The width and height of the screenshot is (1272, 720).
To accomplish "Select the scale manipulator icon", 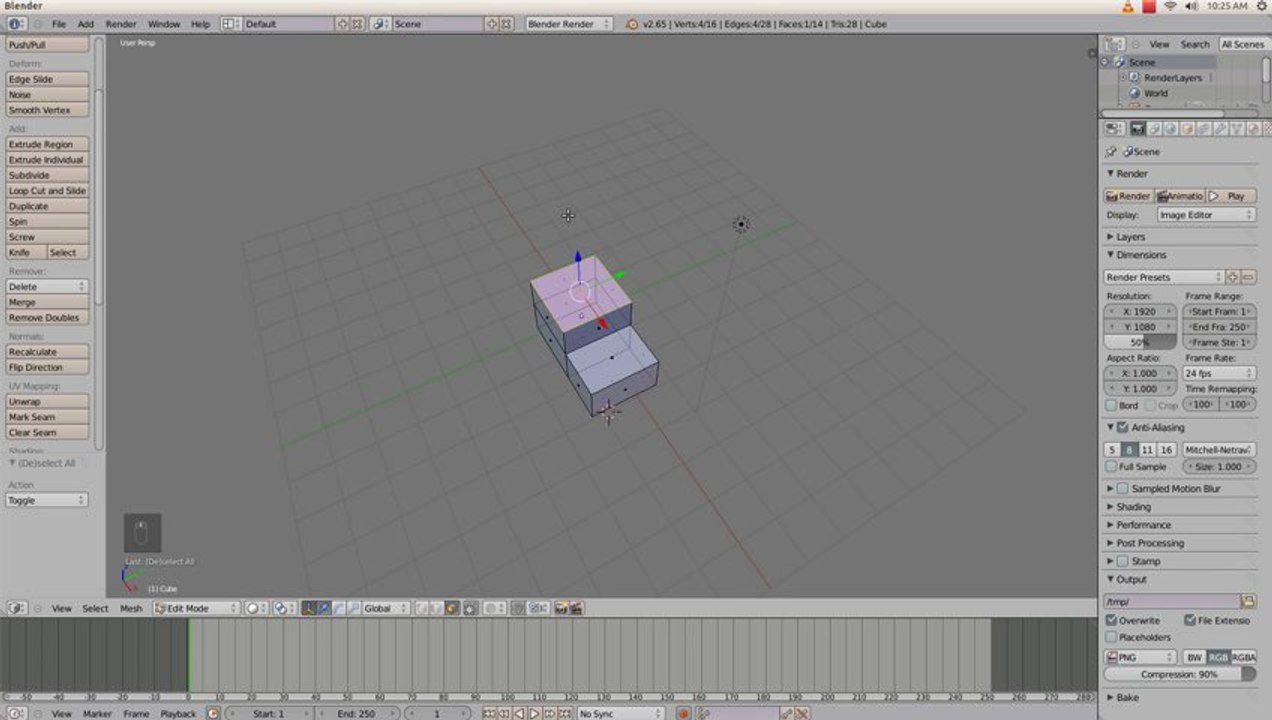I will tap(352, 608).
